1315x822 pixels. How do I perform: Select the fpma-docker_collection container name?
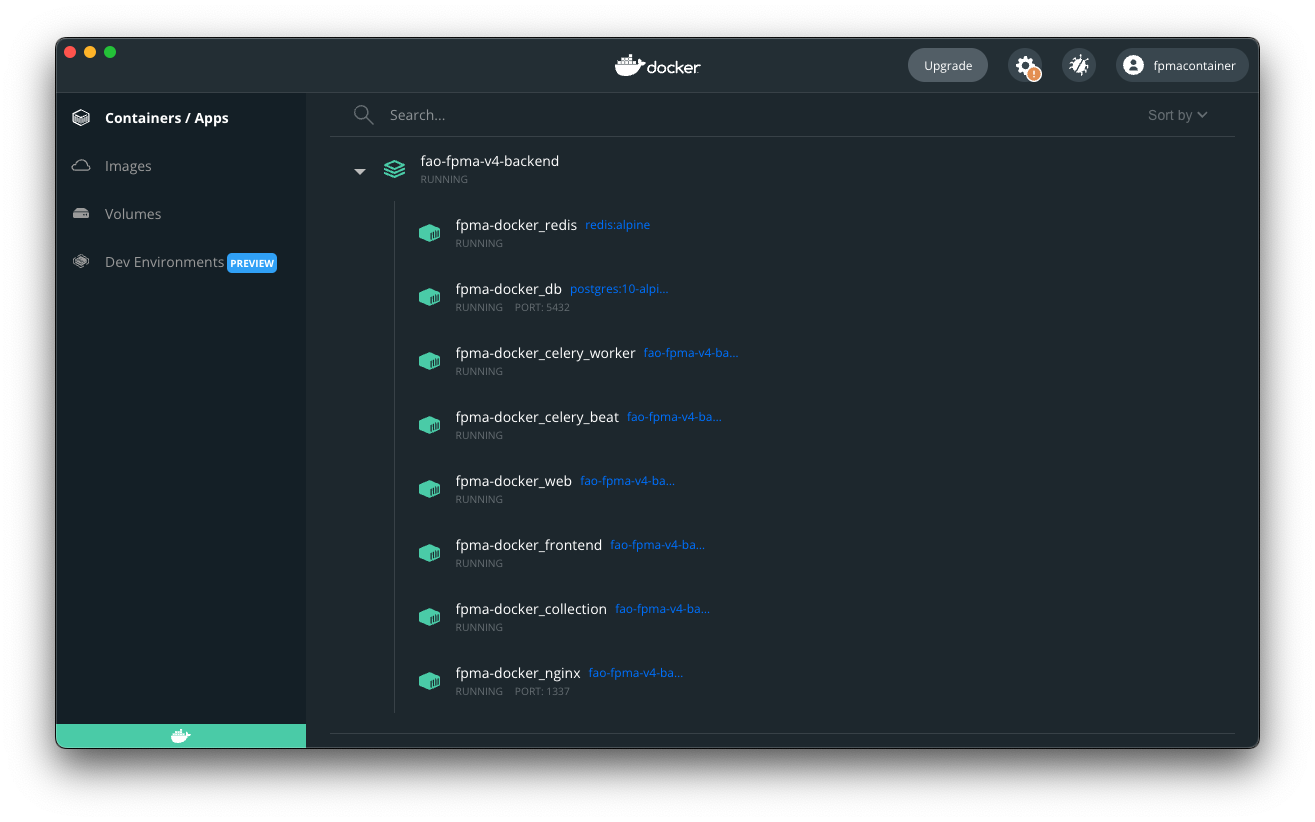(531, 609)
